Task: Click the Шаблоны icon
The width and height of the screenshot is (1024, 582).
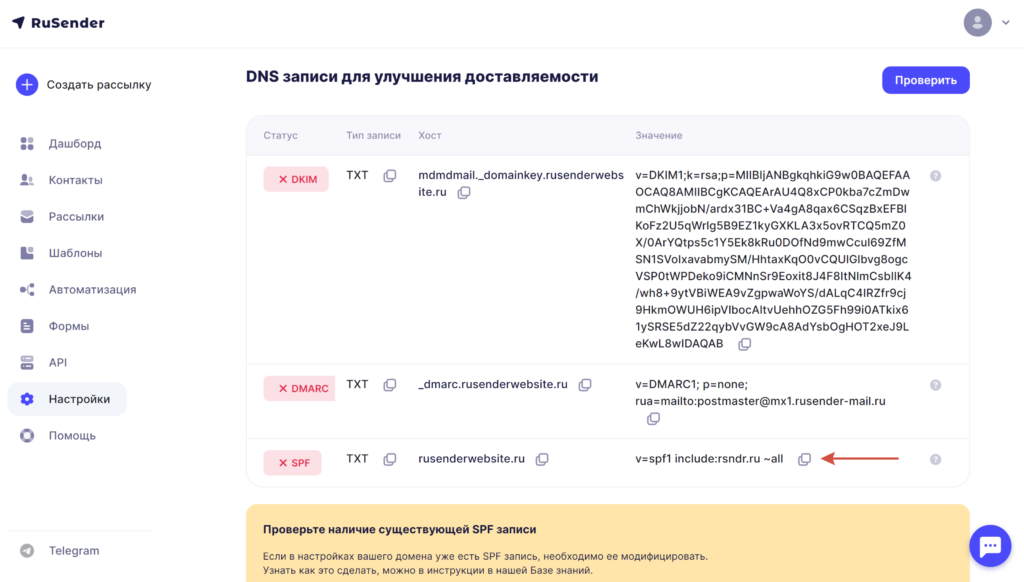Action: pyautogui.click(x=27, y=253)
